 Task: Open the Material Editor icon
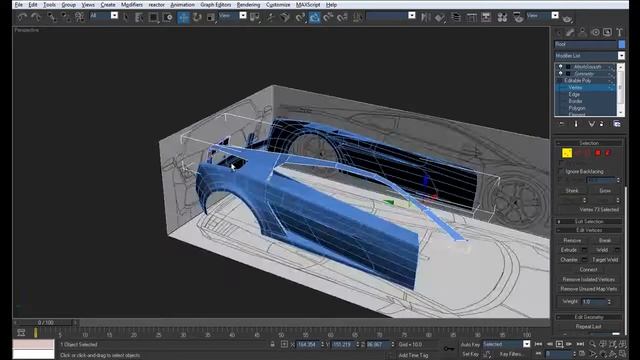502,17
